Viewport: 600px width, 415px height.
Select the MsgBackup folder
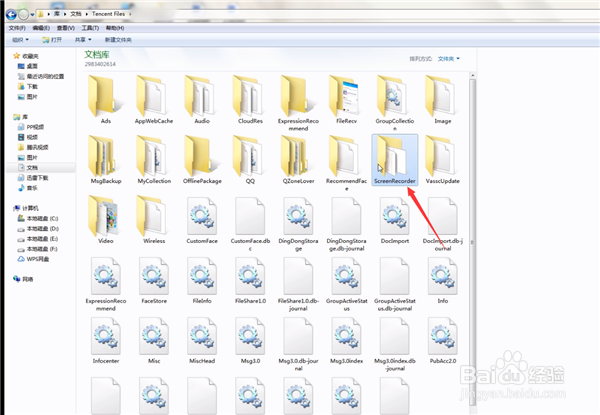pyautogui.click(x=106, y=160)
